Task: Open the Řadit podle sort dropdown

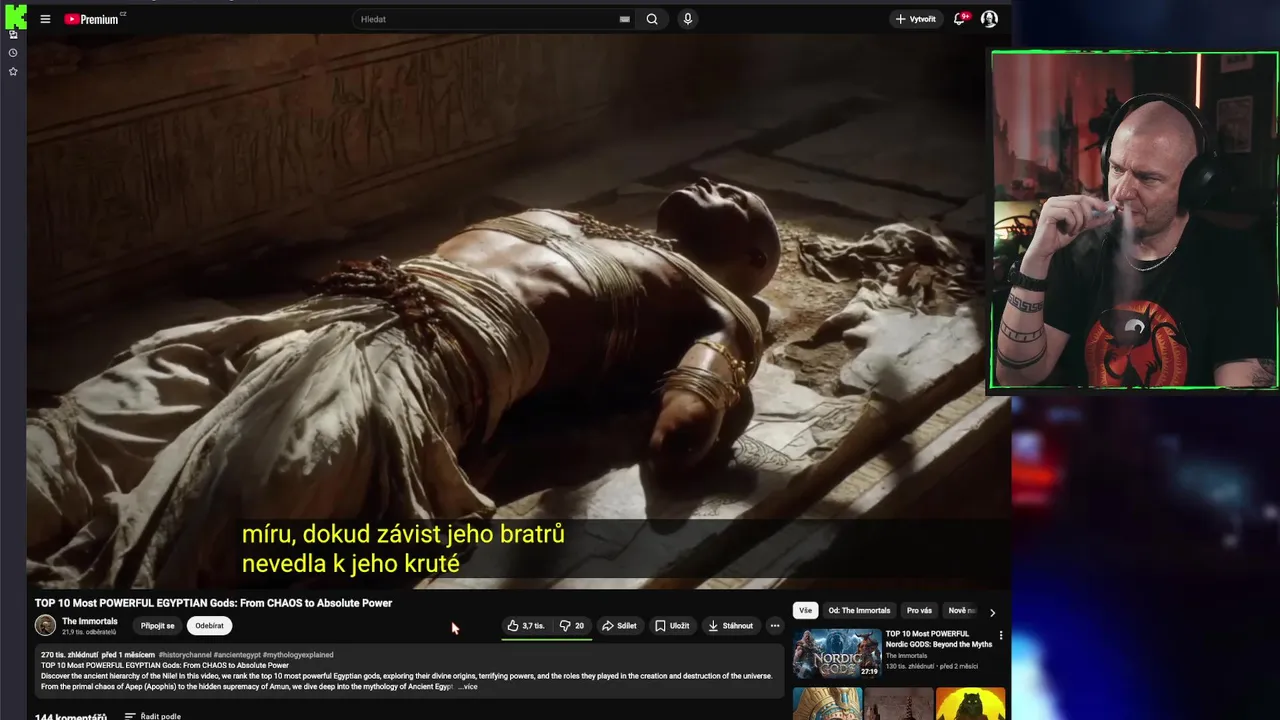Action: tap(153, 716)
